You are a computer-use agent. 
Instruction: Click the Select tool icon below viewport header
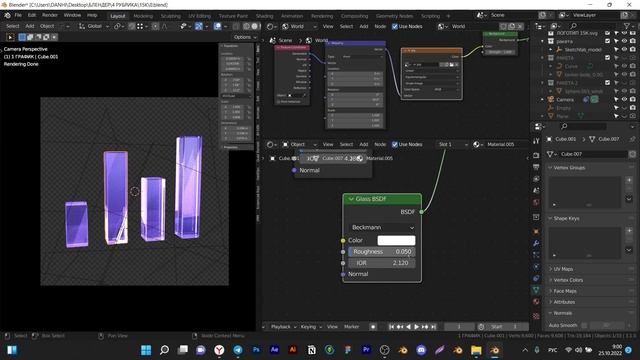(x=10, y=37)
